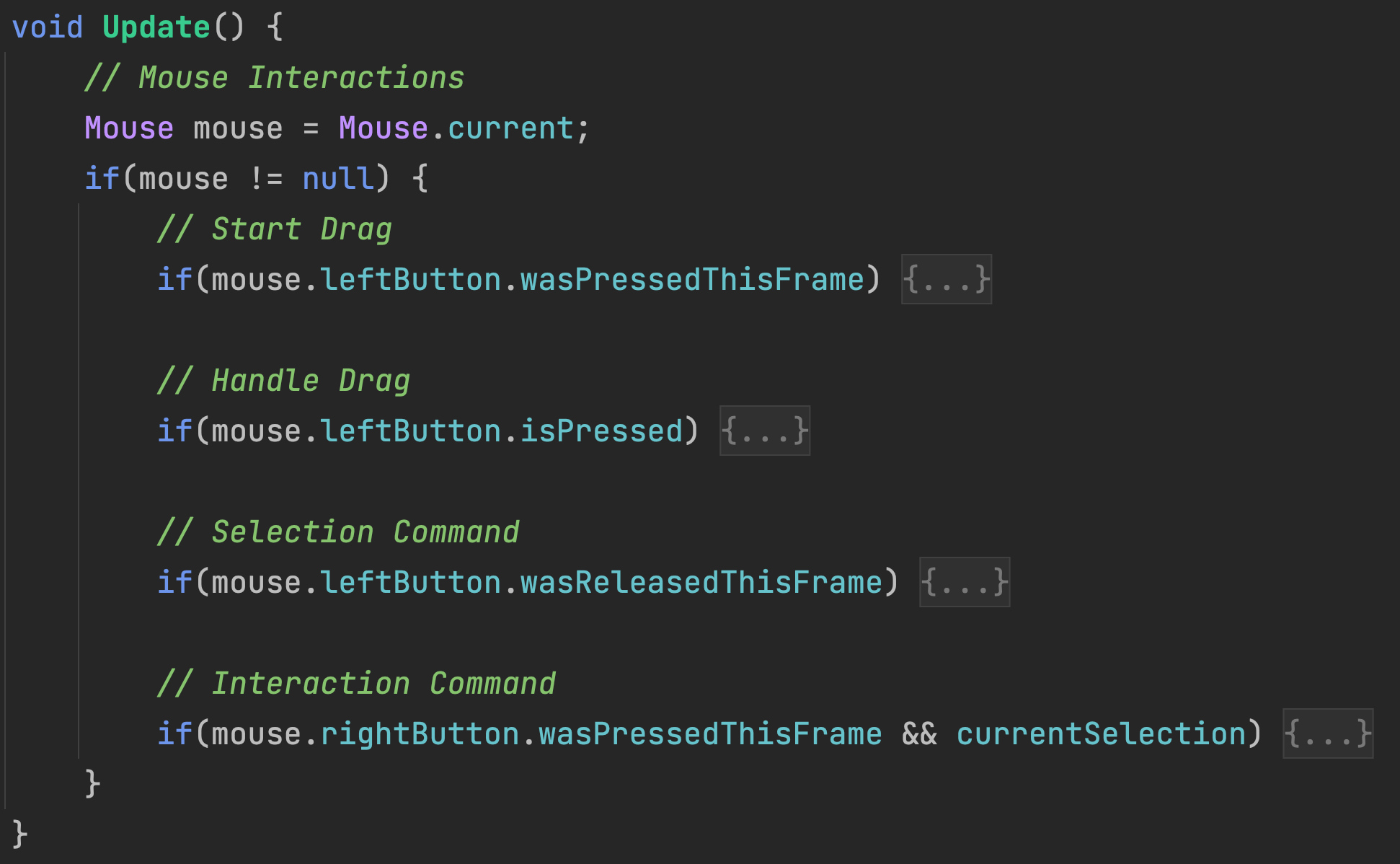The image size is (1400, 864).
Task: Click the && operator before currentSelection
Action: pos(918,733)
